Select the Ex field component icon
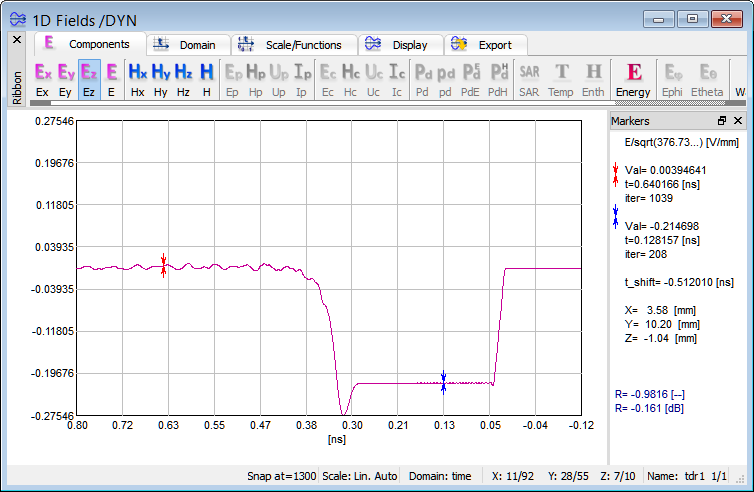754x492 pixels. click(42, 79)
